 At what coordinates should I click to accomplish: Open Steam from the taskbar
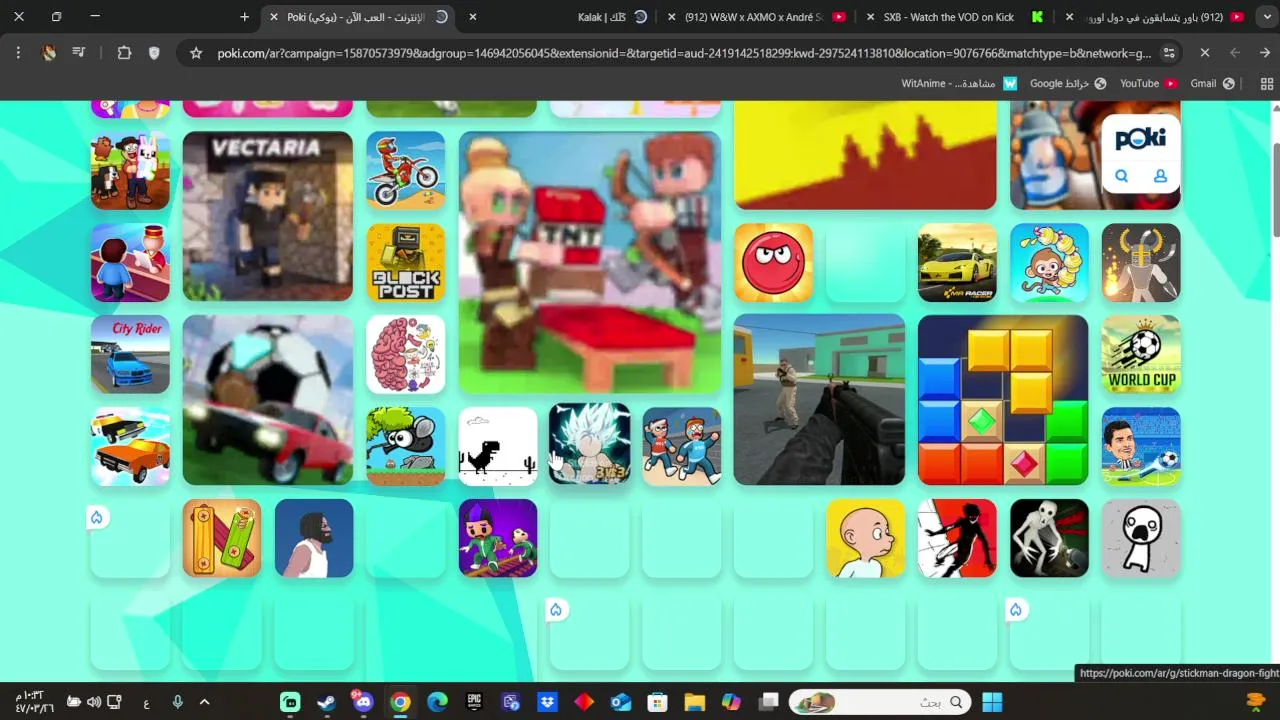[x=326, y=702]
